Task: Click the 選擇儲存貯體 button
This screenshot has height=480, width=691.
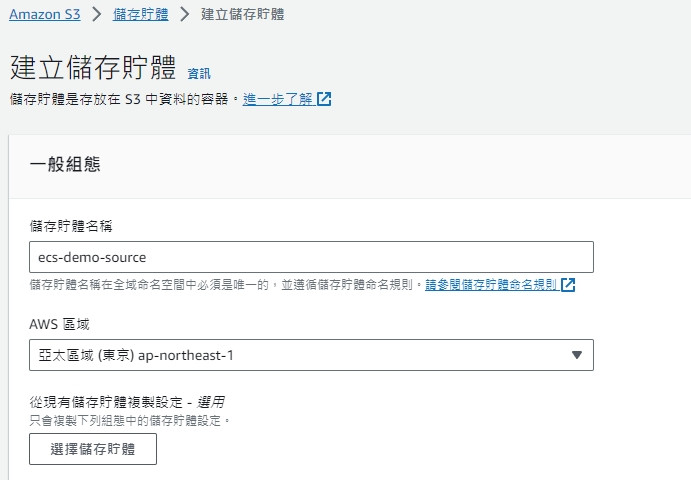Action: pos(93,449)
